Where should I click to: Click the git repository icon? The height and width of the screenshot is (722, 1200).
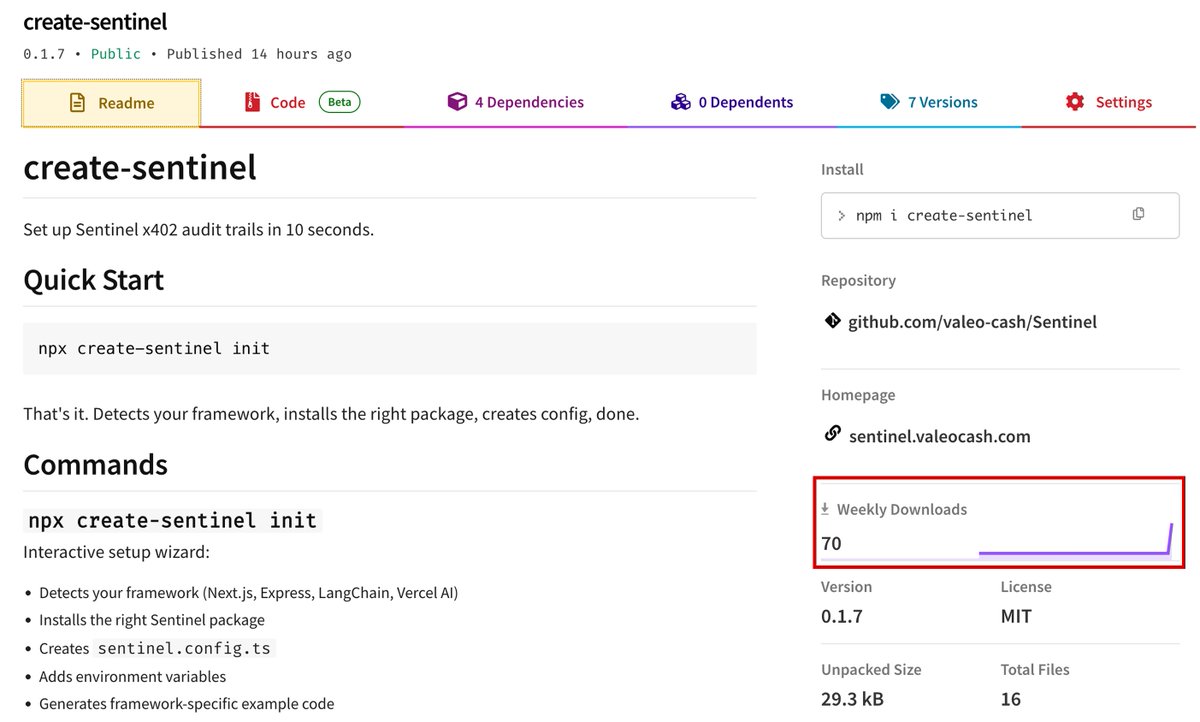[831, 321]
